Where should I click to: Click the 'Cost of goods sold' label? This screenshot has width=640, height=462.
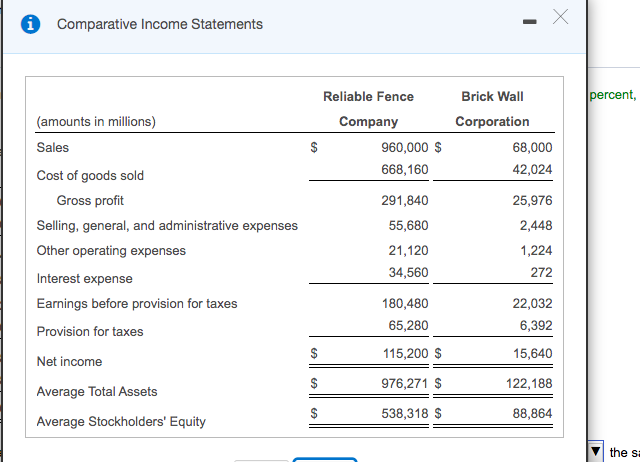pos(90,175)
